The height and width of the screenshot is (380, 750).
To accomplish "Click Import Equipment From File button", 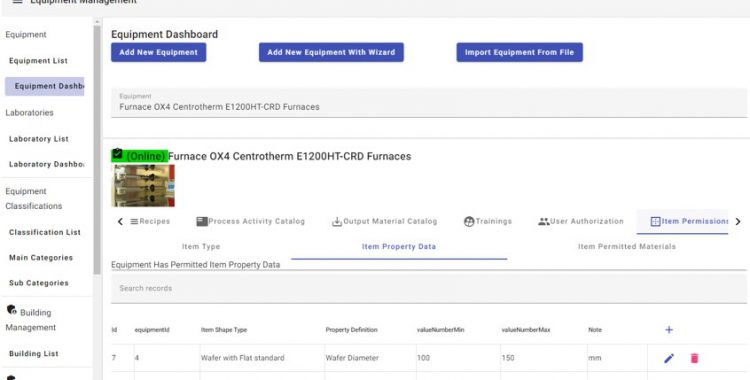I will point(519,52).
